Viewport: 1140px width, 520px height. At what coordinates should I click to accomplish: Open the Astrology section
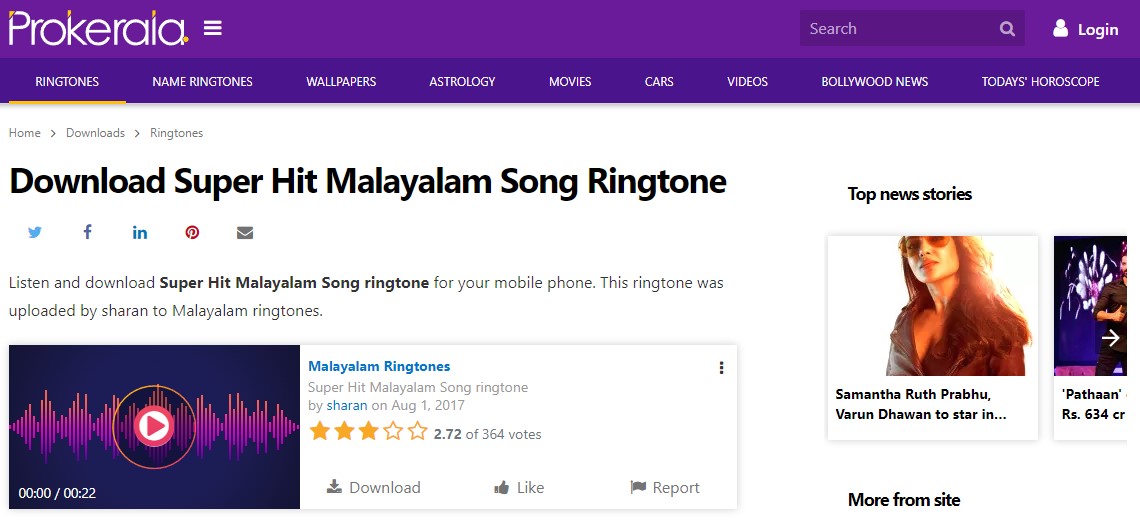pos(462,82)
